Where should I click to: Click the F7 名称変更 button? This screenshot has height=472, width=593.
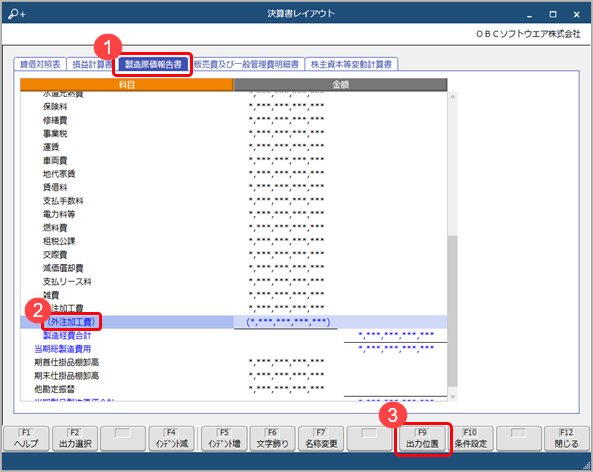coord(321,439)
